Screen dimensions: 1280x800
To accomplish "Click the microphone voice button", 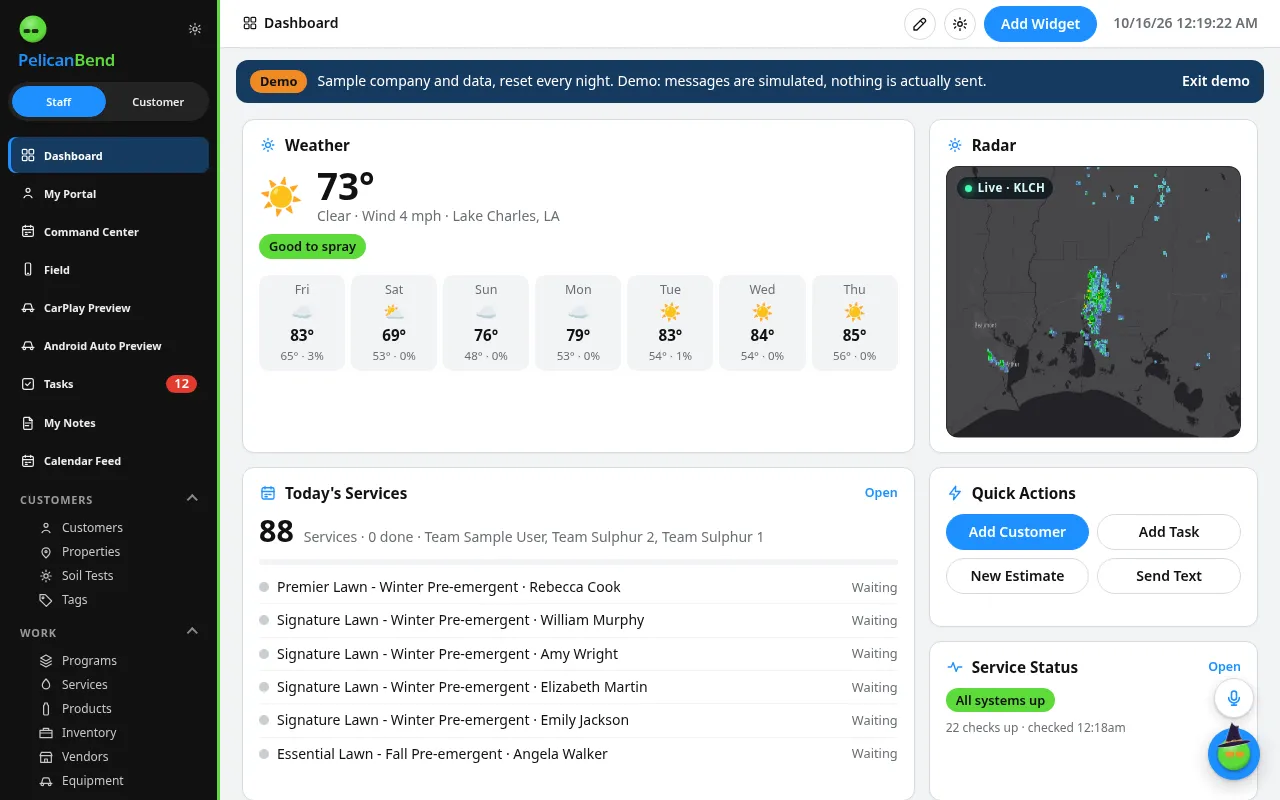I will pos(1234,698).
